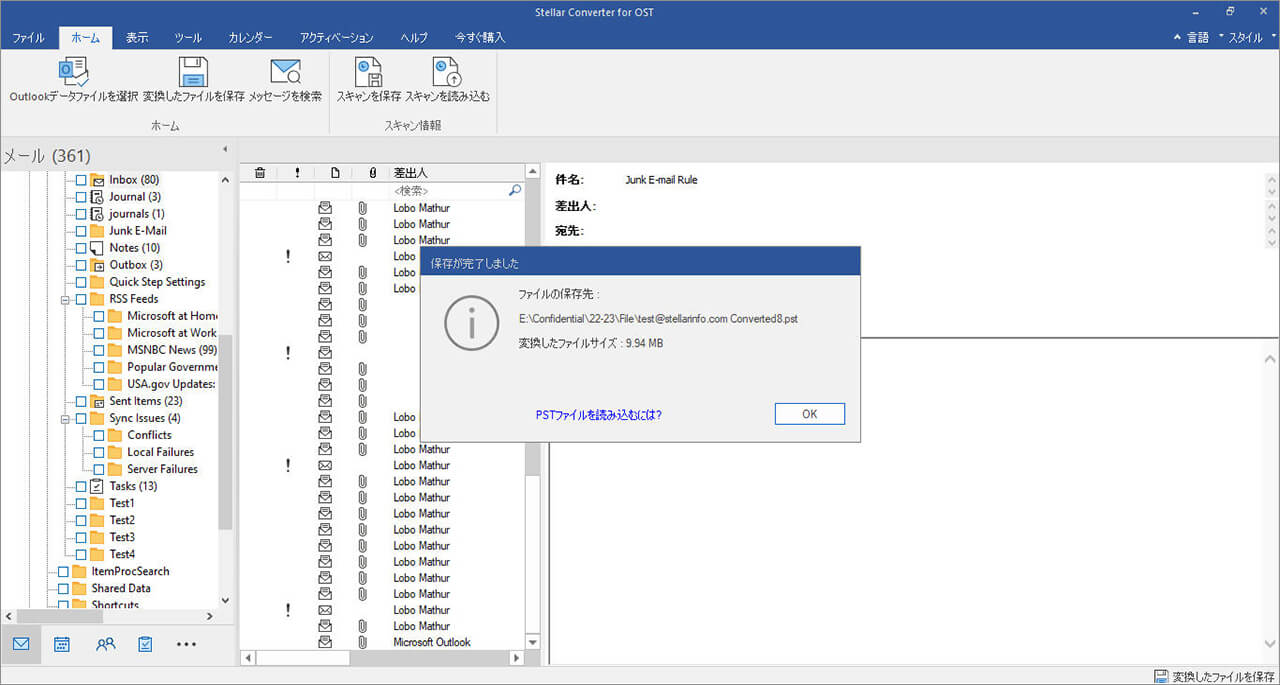Toggle the Inbox (80) checkbox

click(81, 180)
